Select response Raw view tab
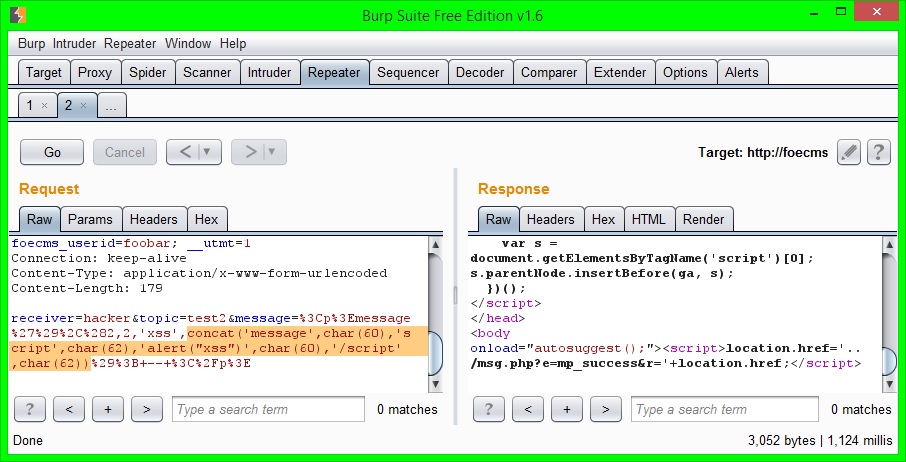This screenshot has height=462, width=906. tap(499, 219)
